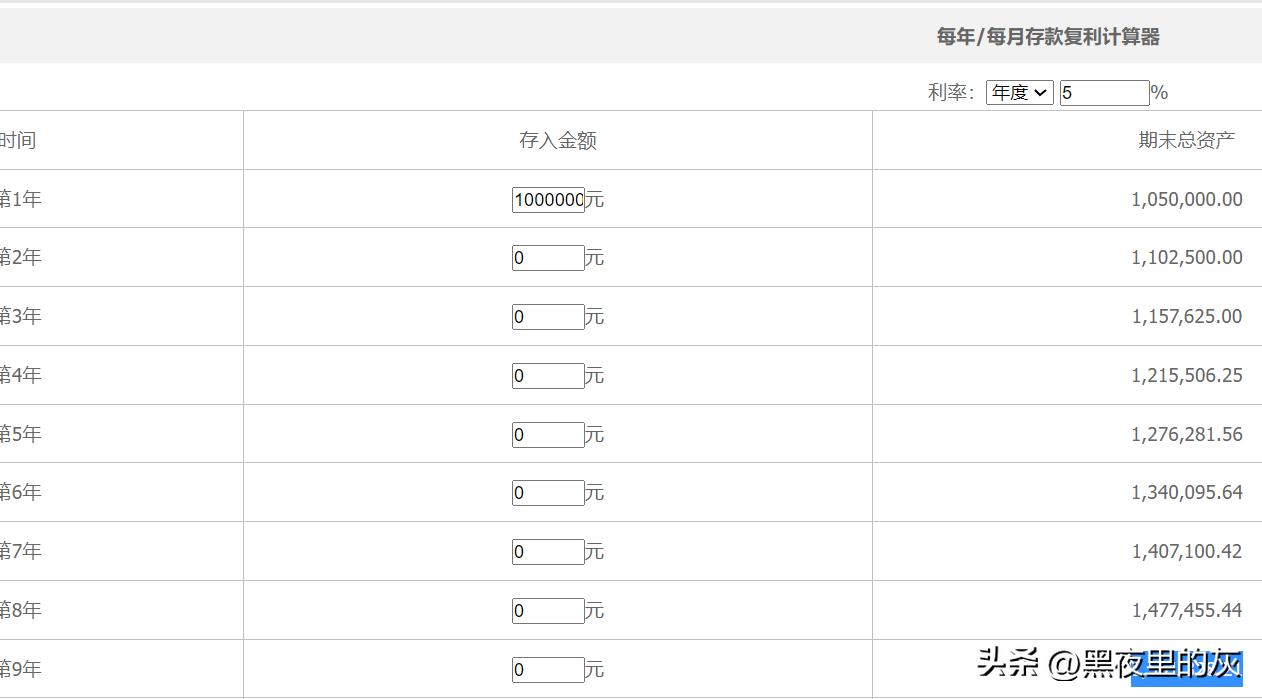This screenshot has width=1262, height=699.
Task: Select the 第3年 deposit amount input
Action: click(548, 317)
